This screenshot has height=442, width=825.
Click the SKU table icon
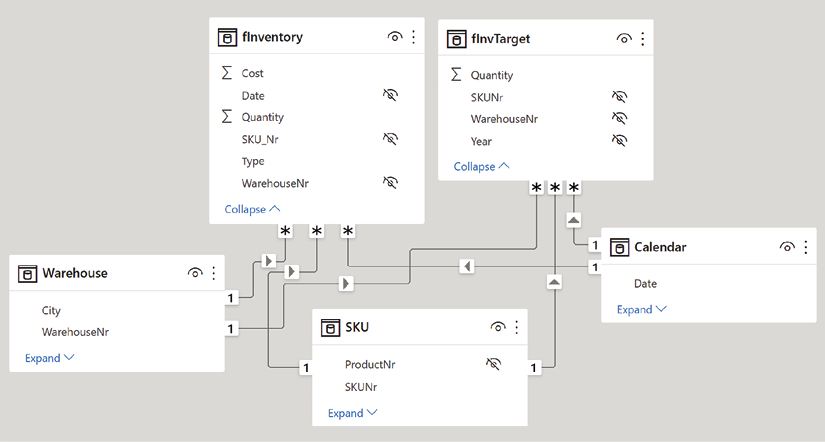[x=330, y=328]
